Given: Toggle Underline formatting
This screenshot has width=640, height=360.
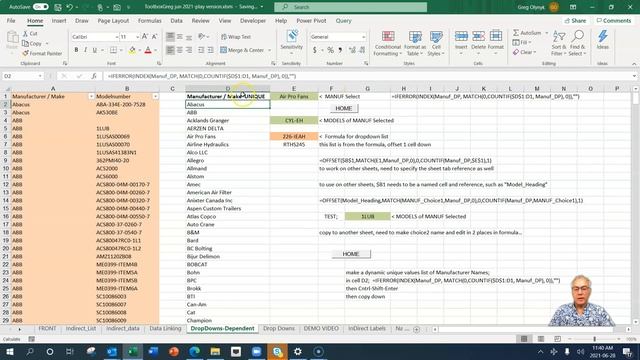Looking at the screenshot, I should point(95,50).
